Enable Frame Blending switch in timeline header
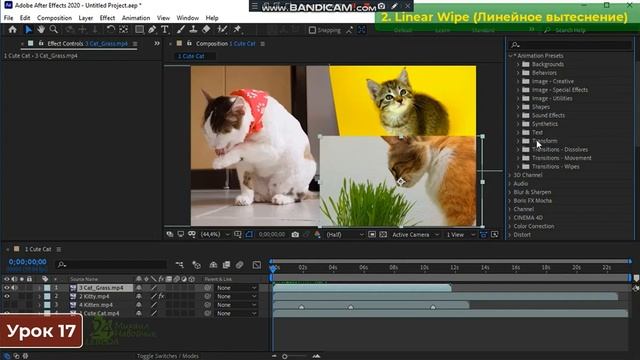The image size is (640, 360). [x=227, y=265]
